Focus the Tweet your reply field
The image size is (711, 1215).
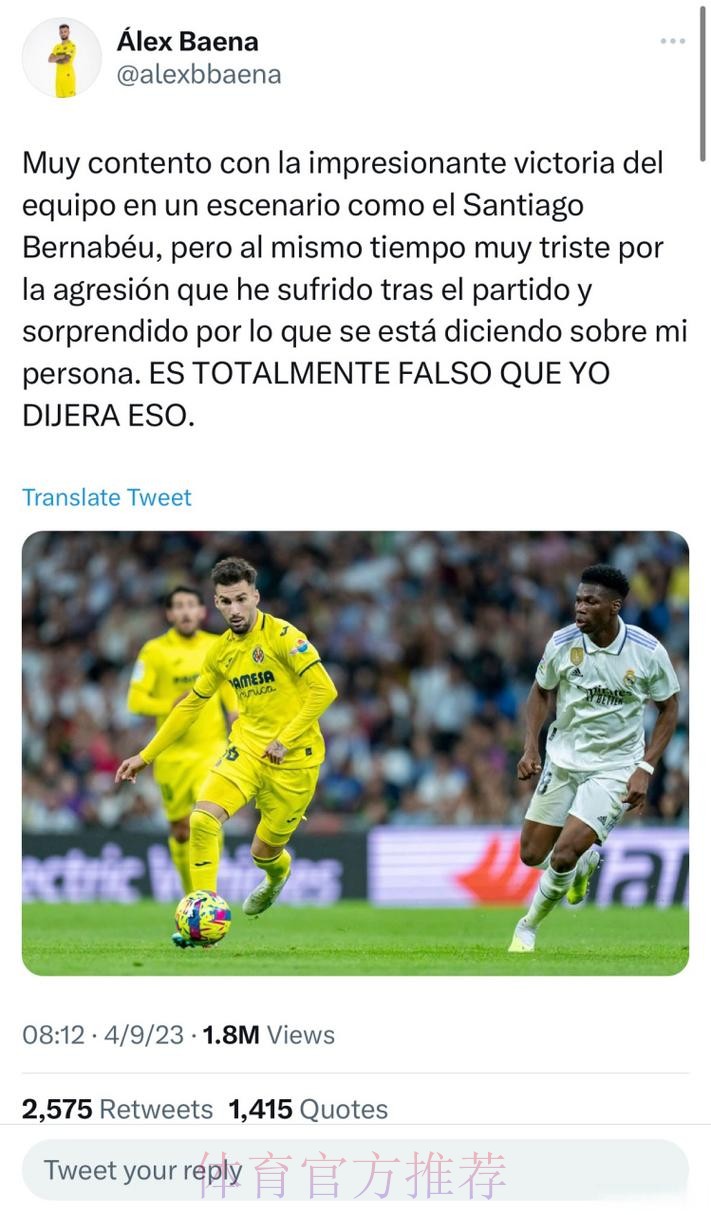click(355, 1170)
